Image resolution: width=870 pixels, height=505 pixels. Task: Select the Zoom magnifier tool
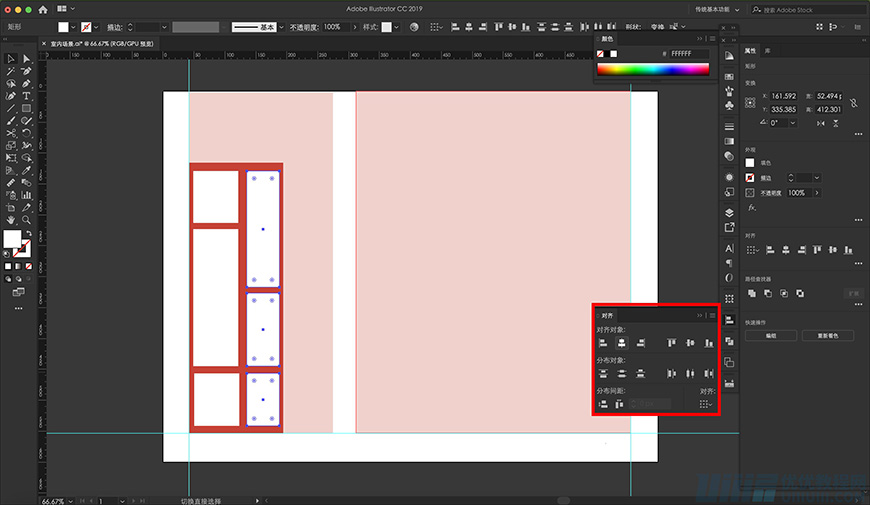click(26, 219)
